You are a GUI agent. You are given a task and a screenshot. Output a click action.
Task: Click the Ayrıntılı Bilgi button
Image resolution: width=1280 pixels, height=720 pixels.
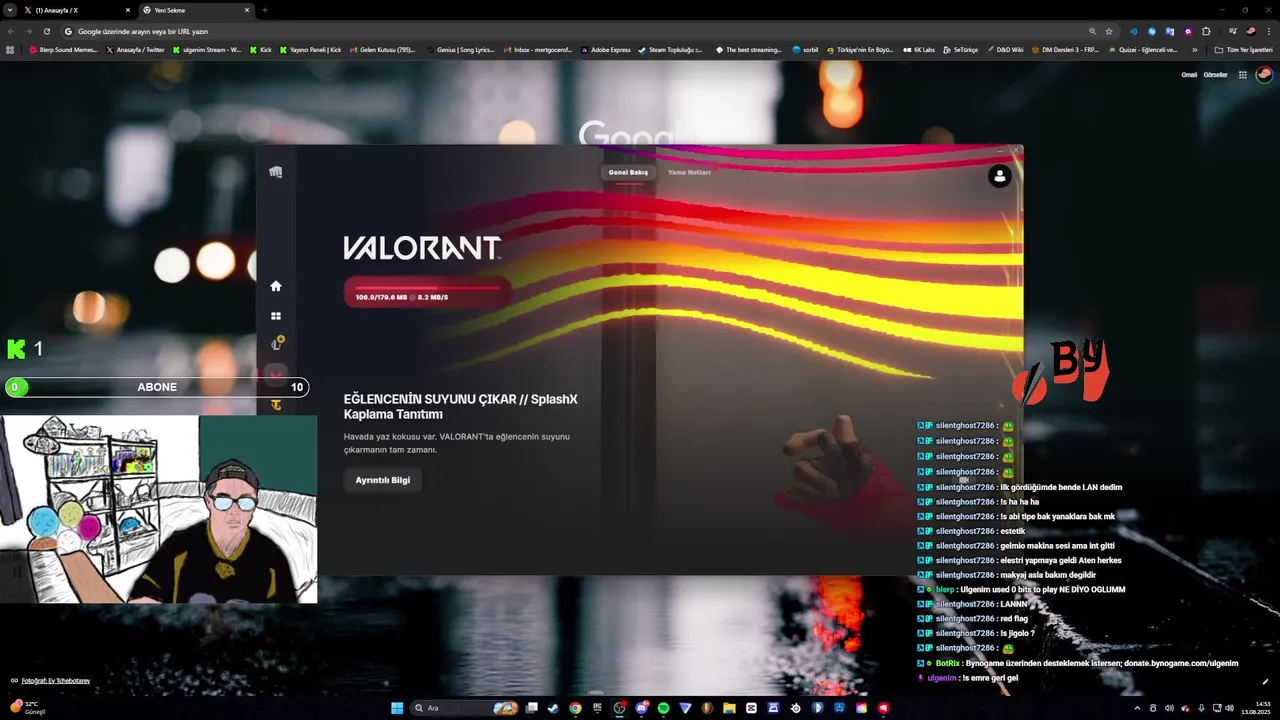[x=383, y=480]
